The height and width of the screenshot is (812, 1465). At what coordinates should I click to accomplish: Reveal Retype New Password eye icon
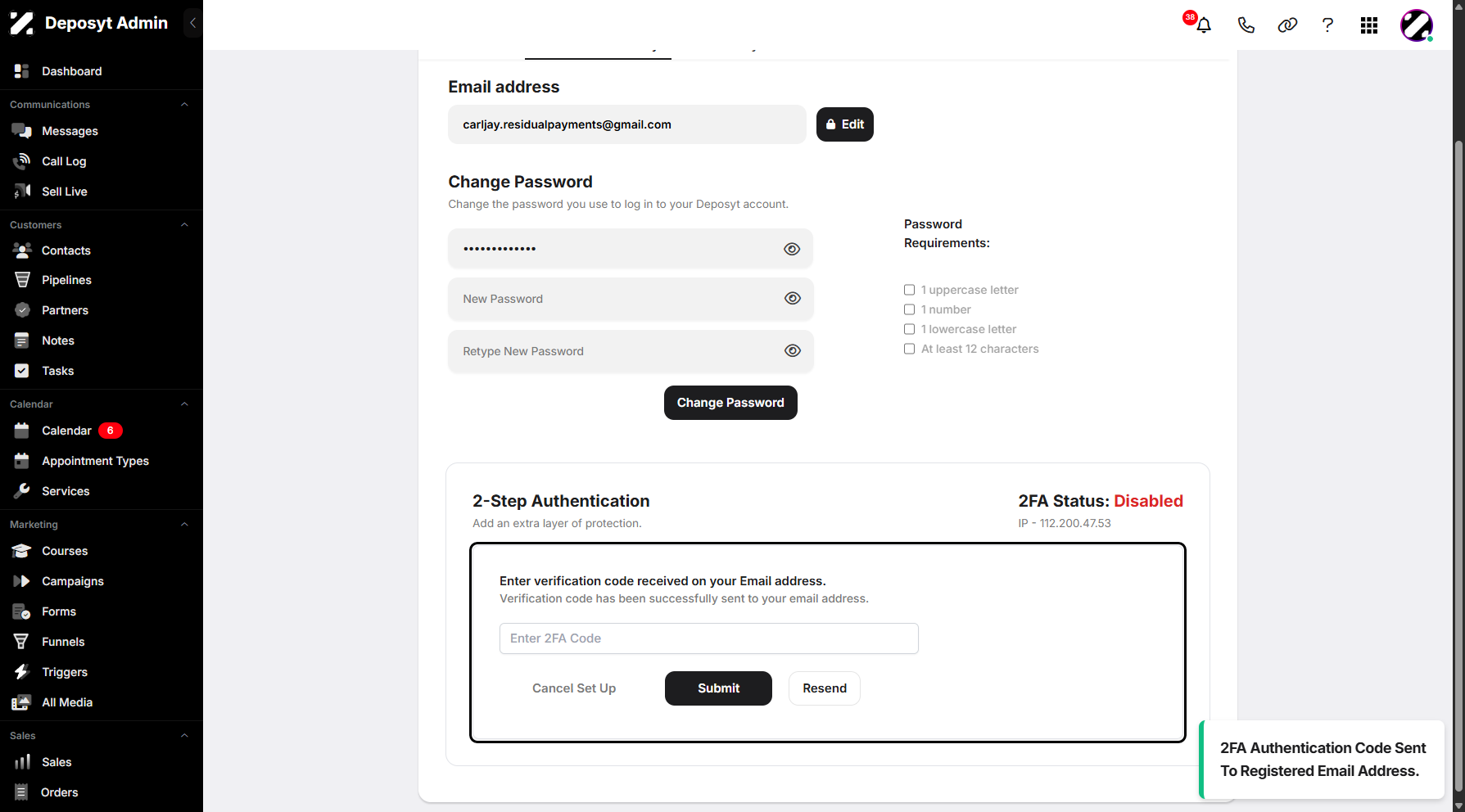pos(793,351)
